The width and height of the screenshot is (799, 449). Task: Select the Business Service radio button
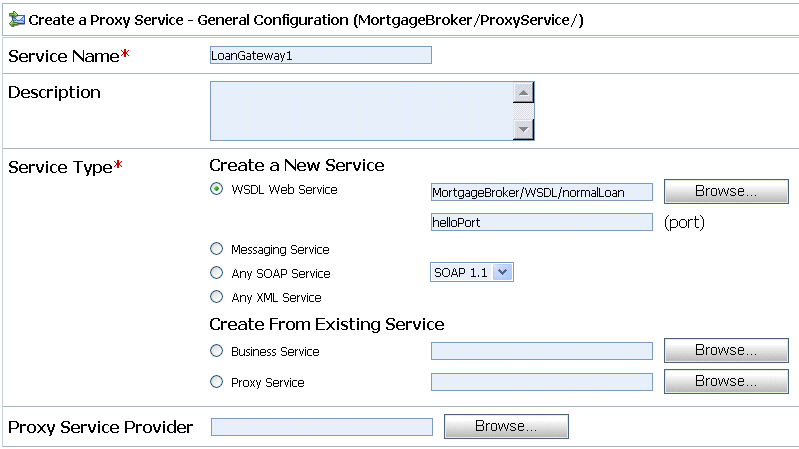coord(217,351)
